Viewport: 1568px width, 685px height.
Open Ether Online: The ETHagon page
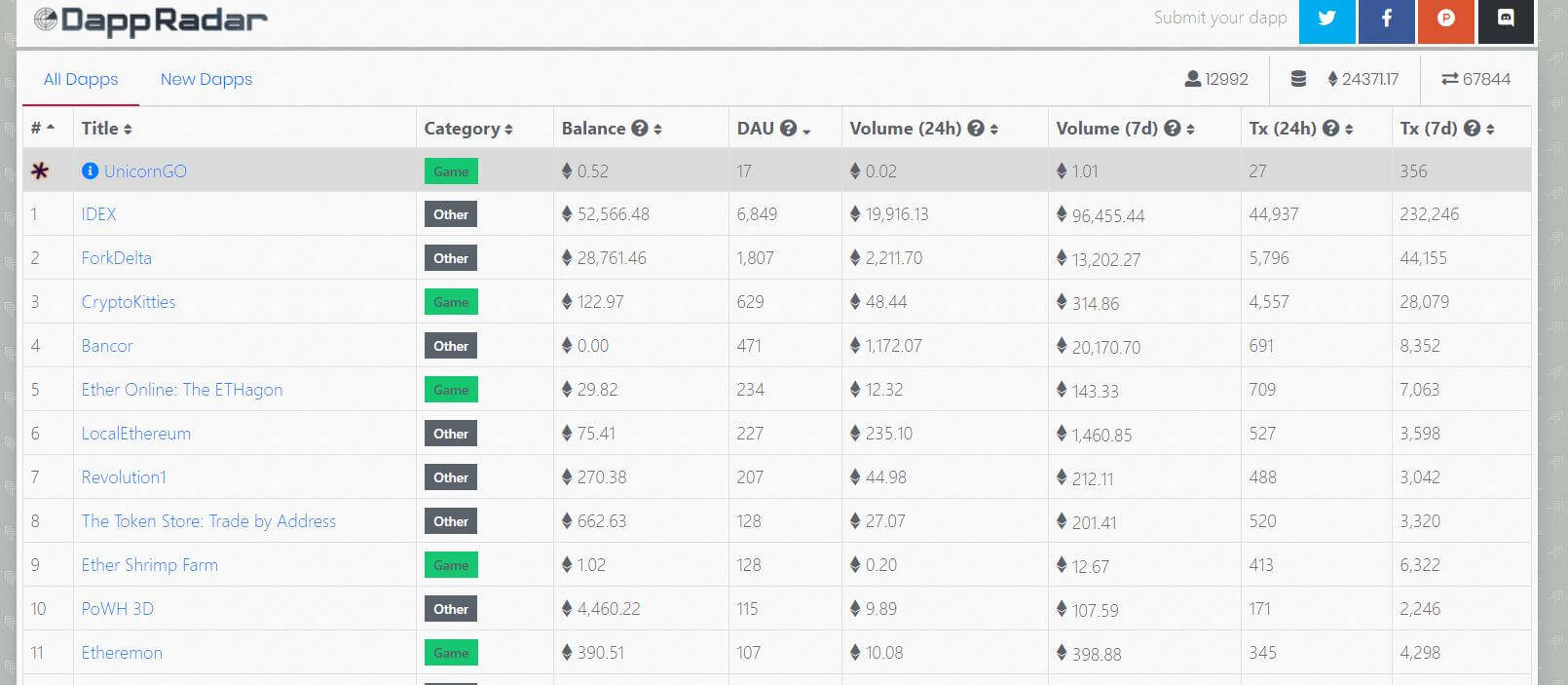point(182,390)
